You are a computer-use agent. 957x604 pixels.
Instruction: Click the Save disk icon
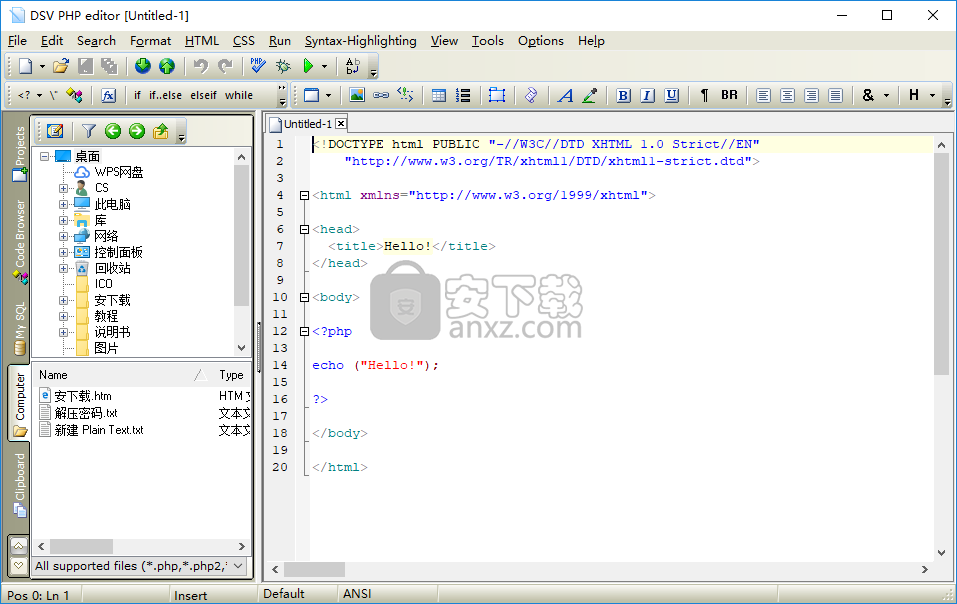85,66
